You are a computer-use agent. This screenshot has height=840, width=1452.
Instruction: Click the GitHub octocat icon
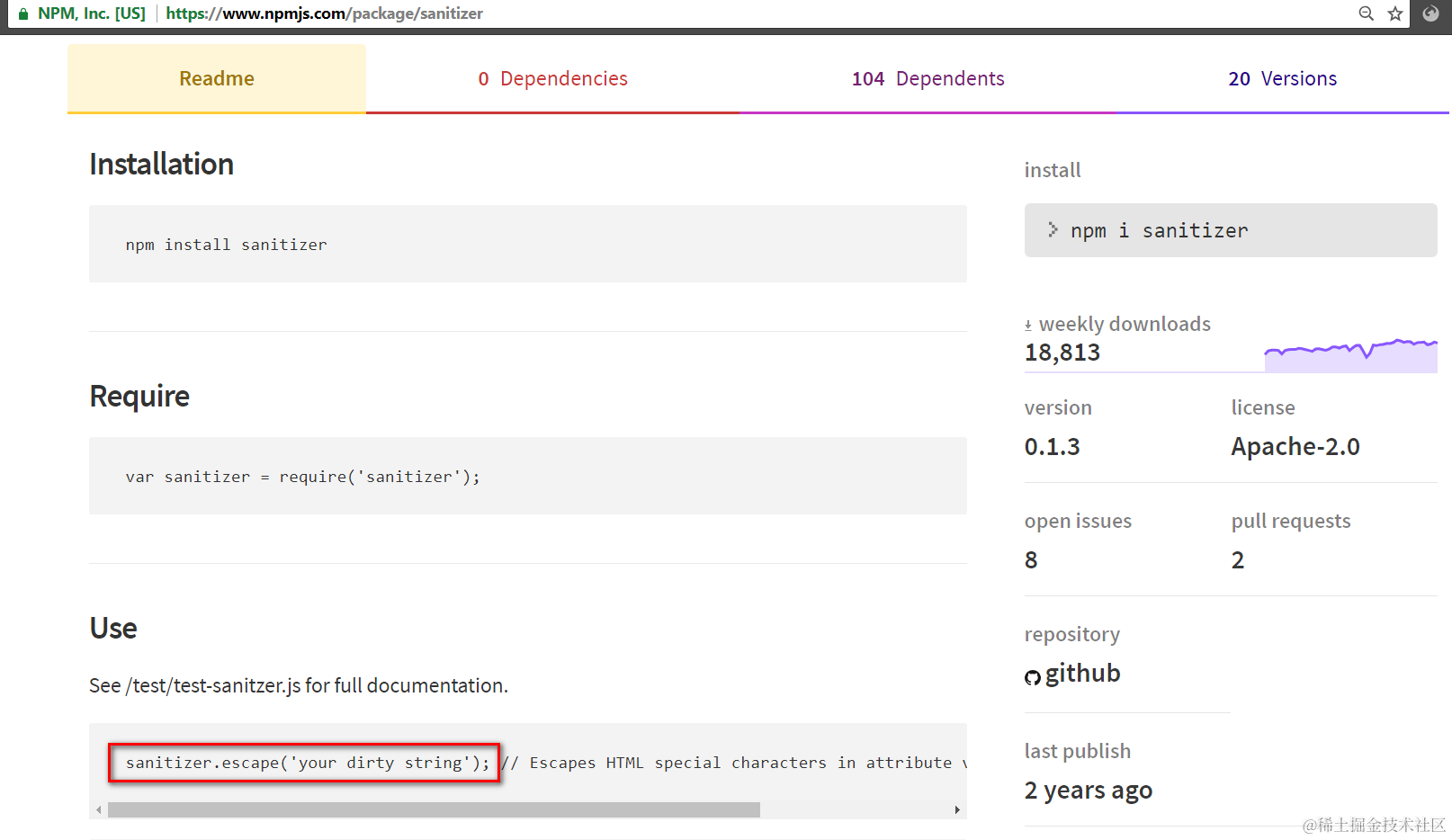[x=1033, y=677]
